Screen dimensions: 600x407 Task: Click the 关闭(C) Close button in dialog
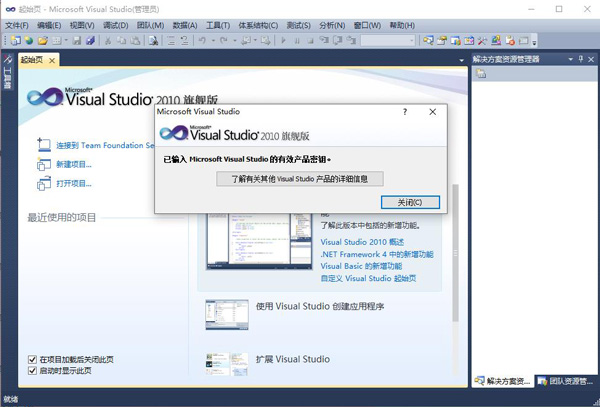click(x=410, y=202)
